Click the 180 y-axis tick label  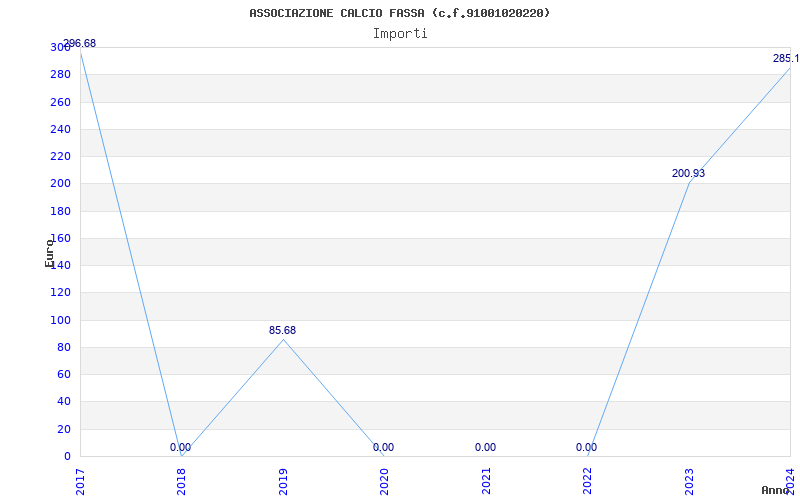tap(60, 211)
